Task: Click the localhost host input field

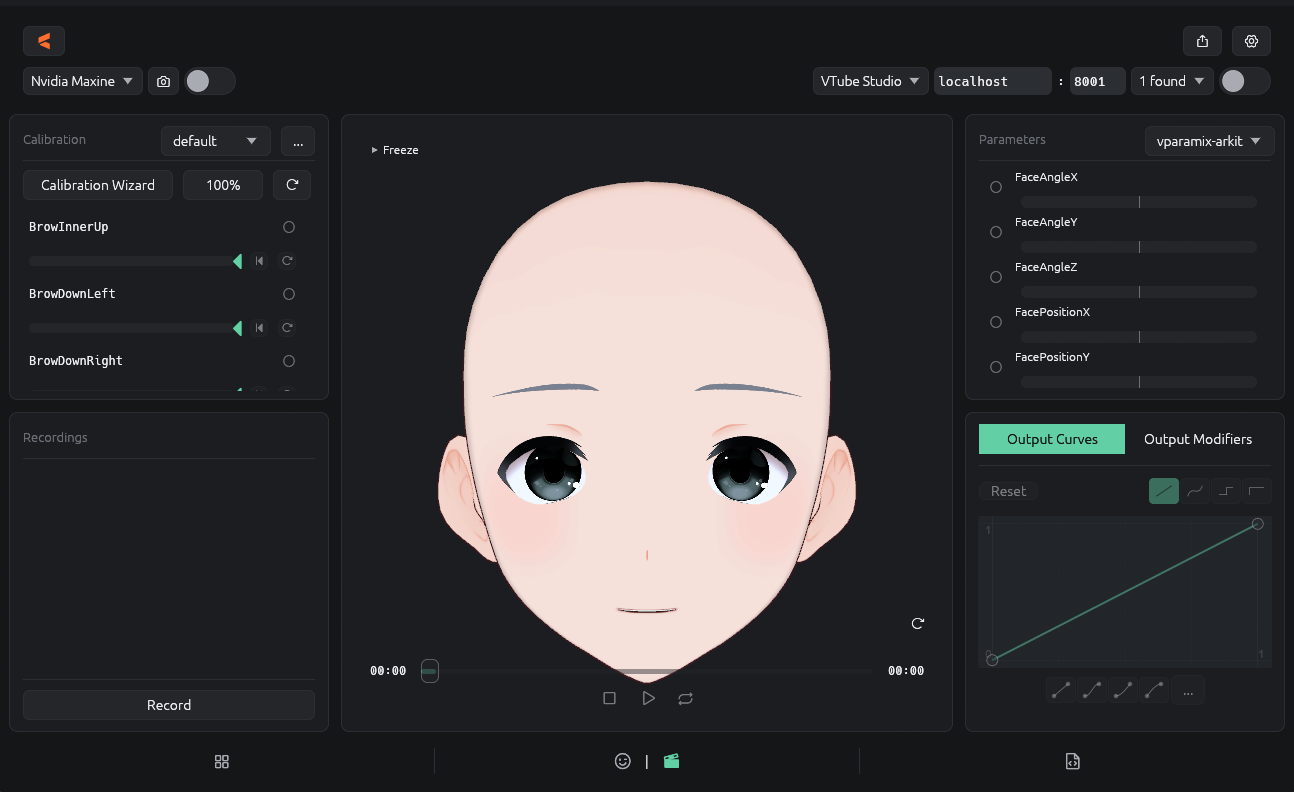Action: click(x=992, y=81)
